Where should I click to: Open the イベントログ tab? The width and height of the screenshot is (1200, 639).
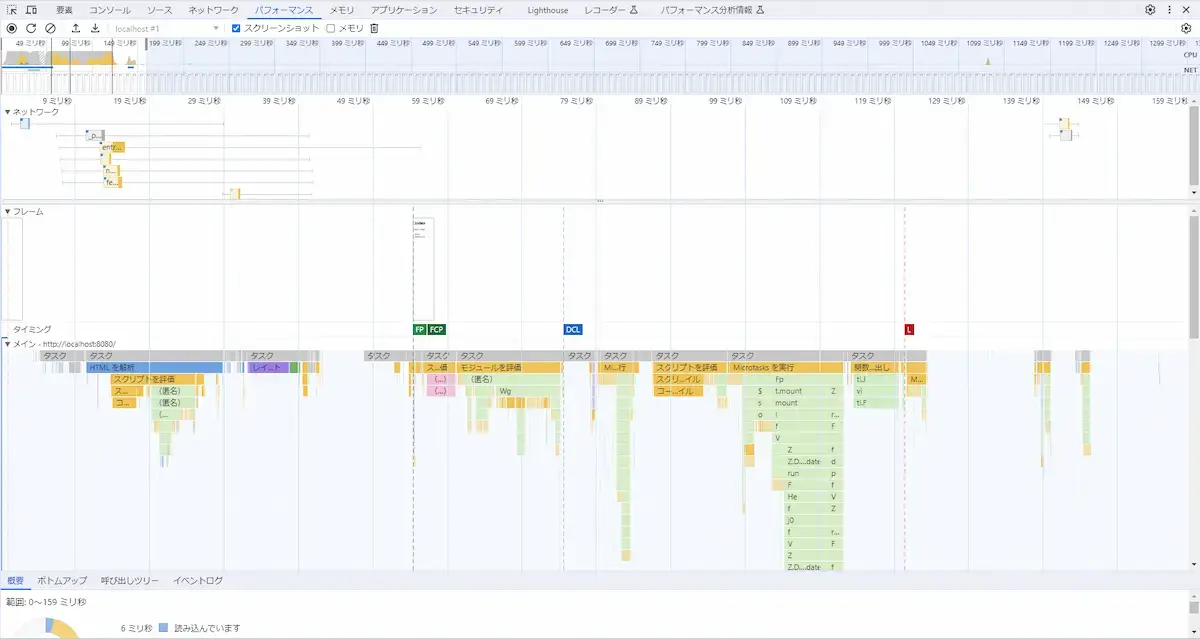(196, 580)
